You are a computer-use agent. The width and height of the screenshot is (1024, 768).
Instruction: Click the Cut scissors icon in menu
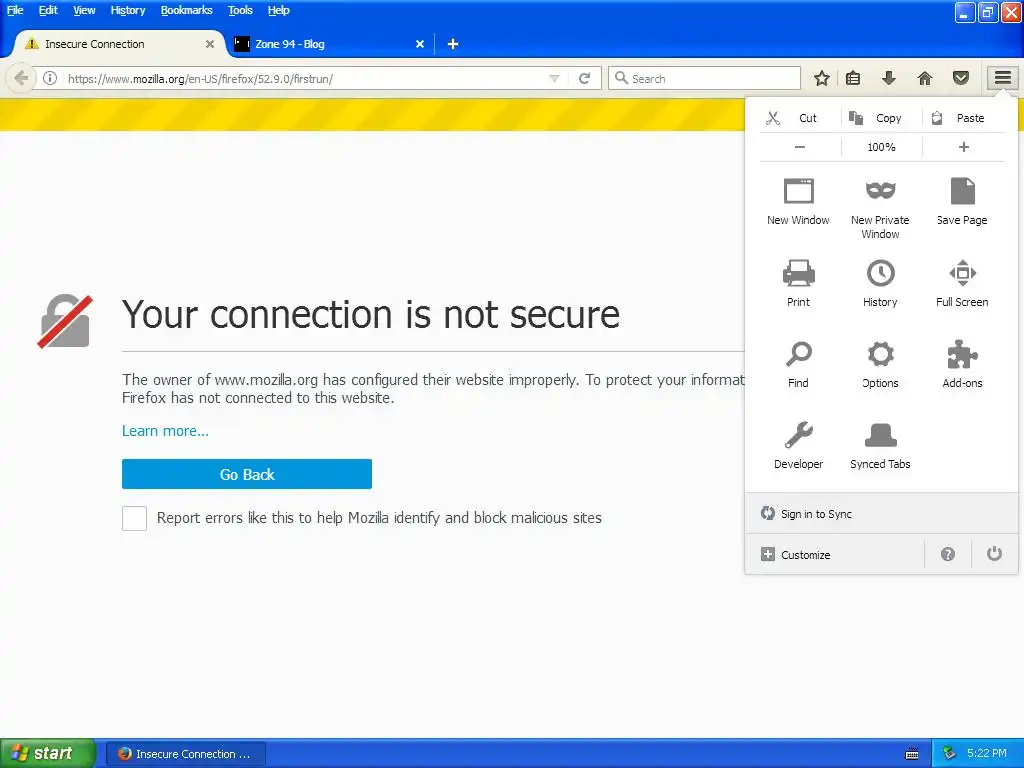click(773, 118)
